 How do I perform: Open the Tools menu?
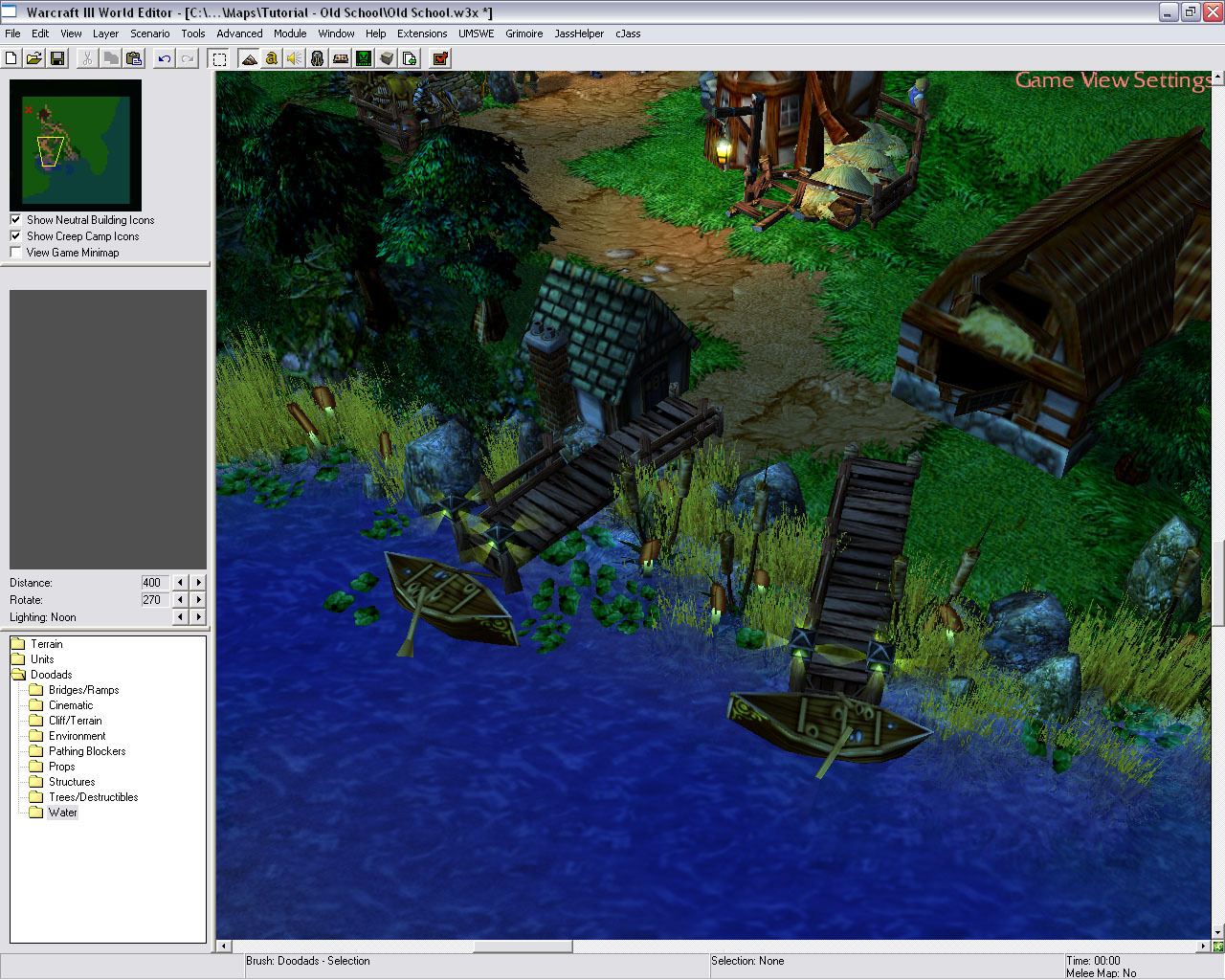pos(193,33)
